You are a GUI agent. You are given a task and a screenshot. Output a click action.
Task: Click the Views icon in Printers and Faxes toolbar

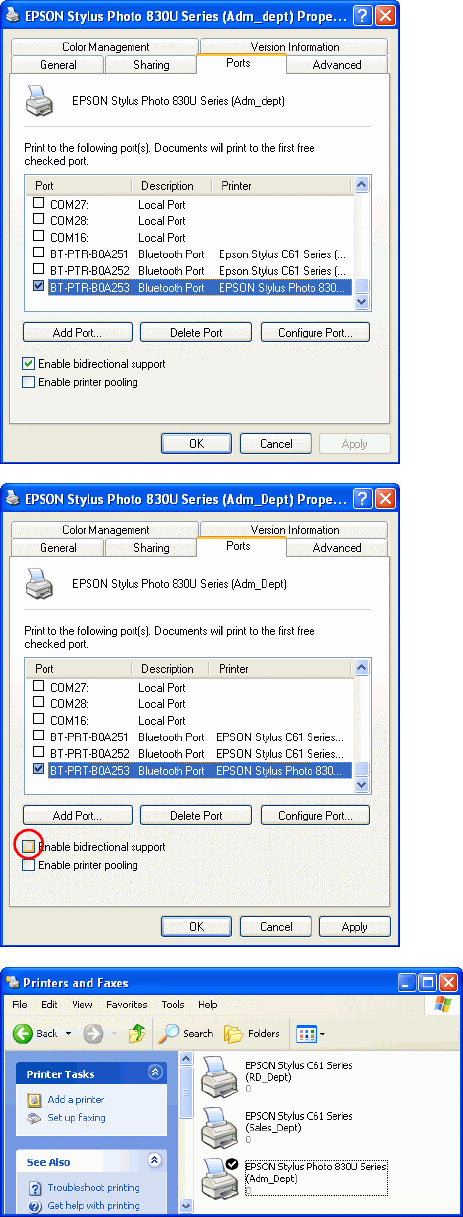305,1033
